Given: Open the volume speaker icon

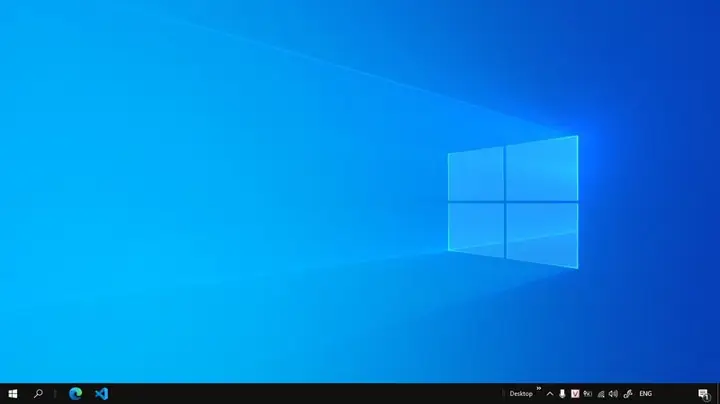Looking at the screenshot, I should [x=613, y=394].
